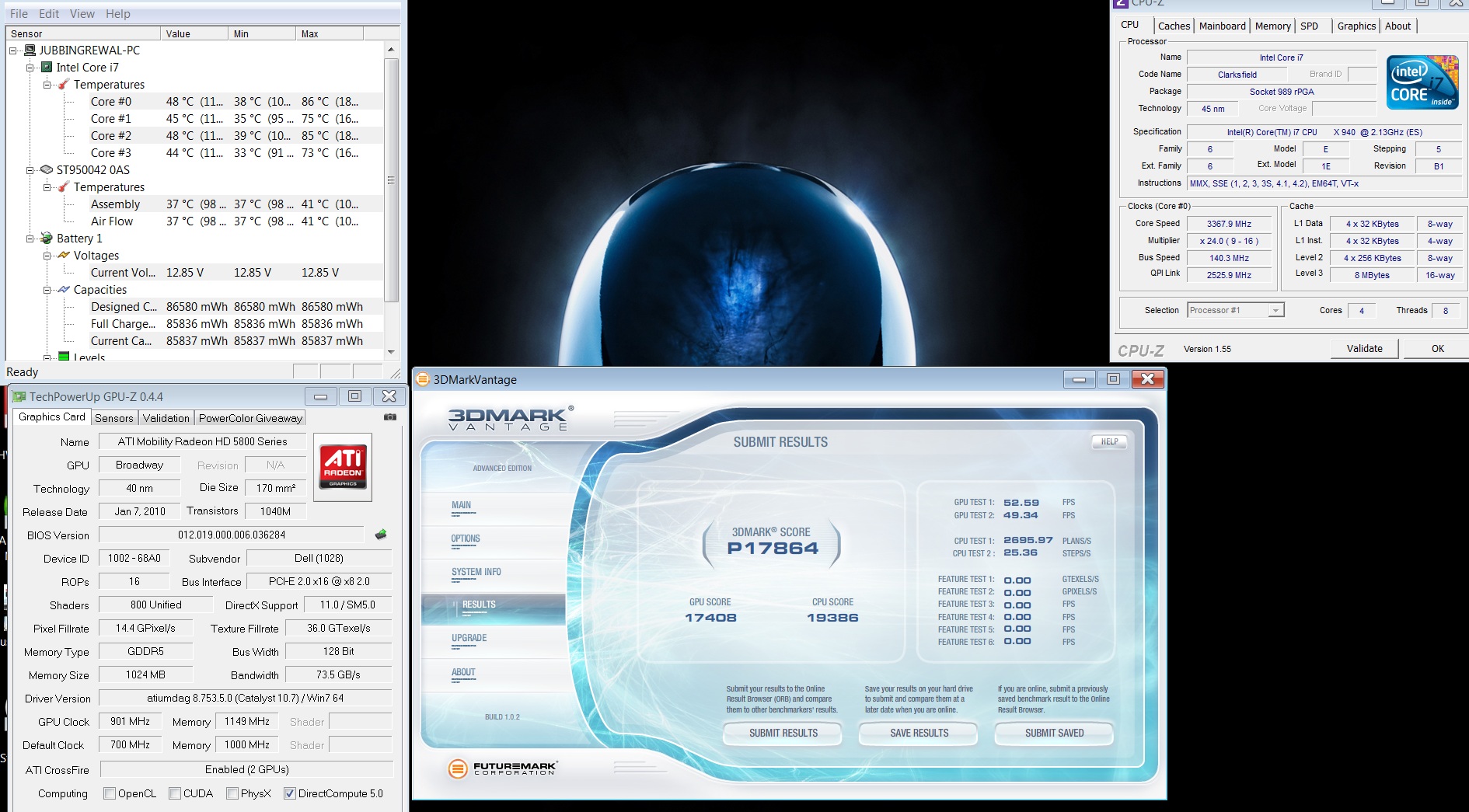Screen dimensions: 1469x812
Task: Click the Value column header in sensor list
Action: [x=195, y=33]
